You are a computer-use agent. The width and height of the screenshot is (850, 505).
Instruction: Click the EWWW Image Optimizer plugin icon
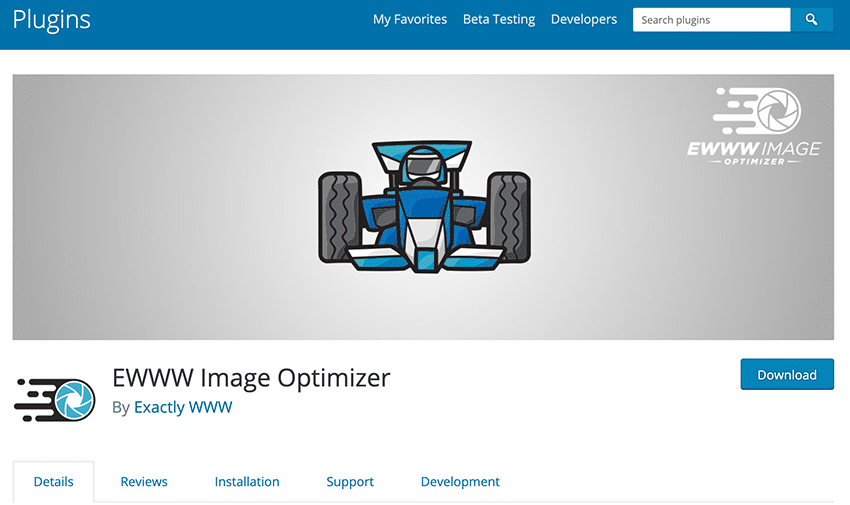click(x=54, y=400)
